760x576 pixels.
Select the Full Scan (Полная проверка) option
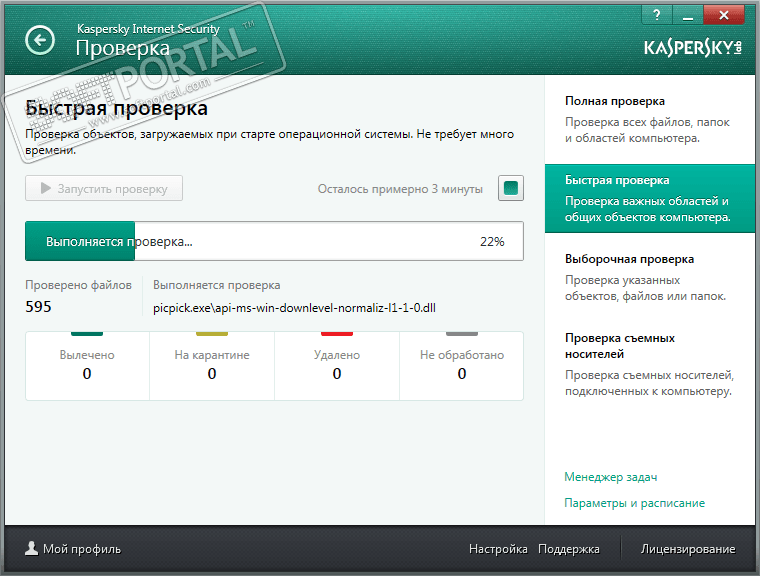pyautogui.click(x=650, y=119)
